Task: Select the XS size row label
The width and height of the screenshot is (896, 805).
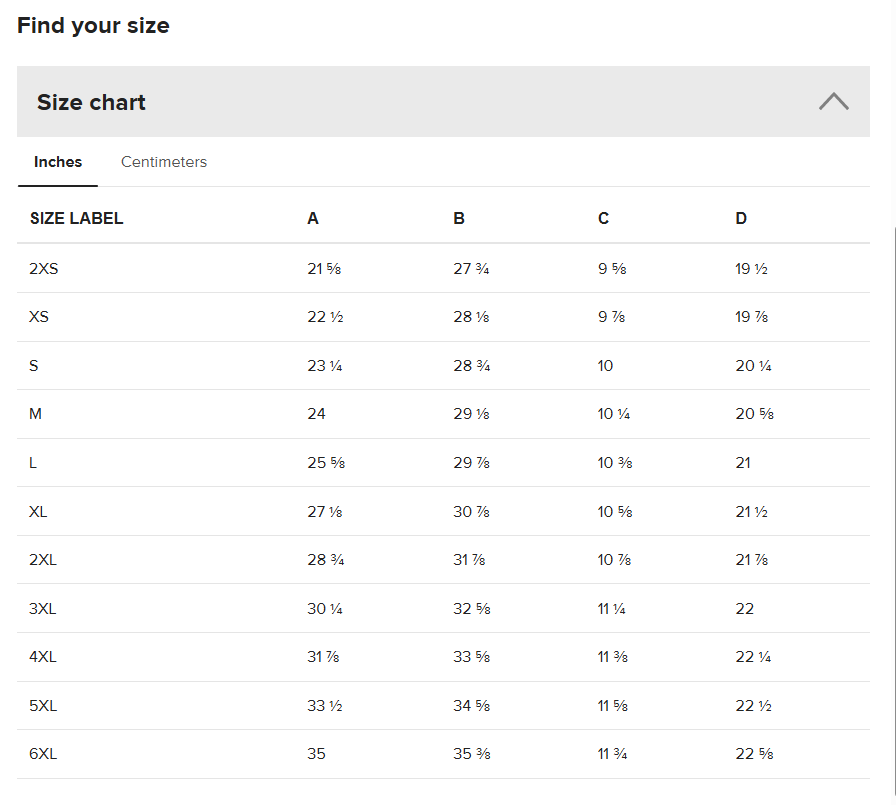Action: (x=39, y=317)
